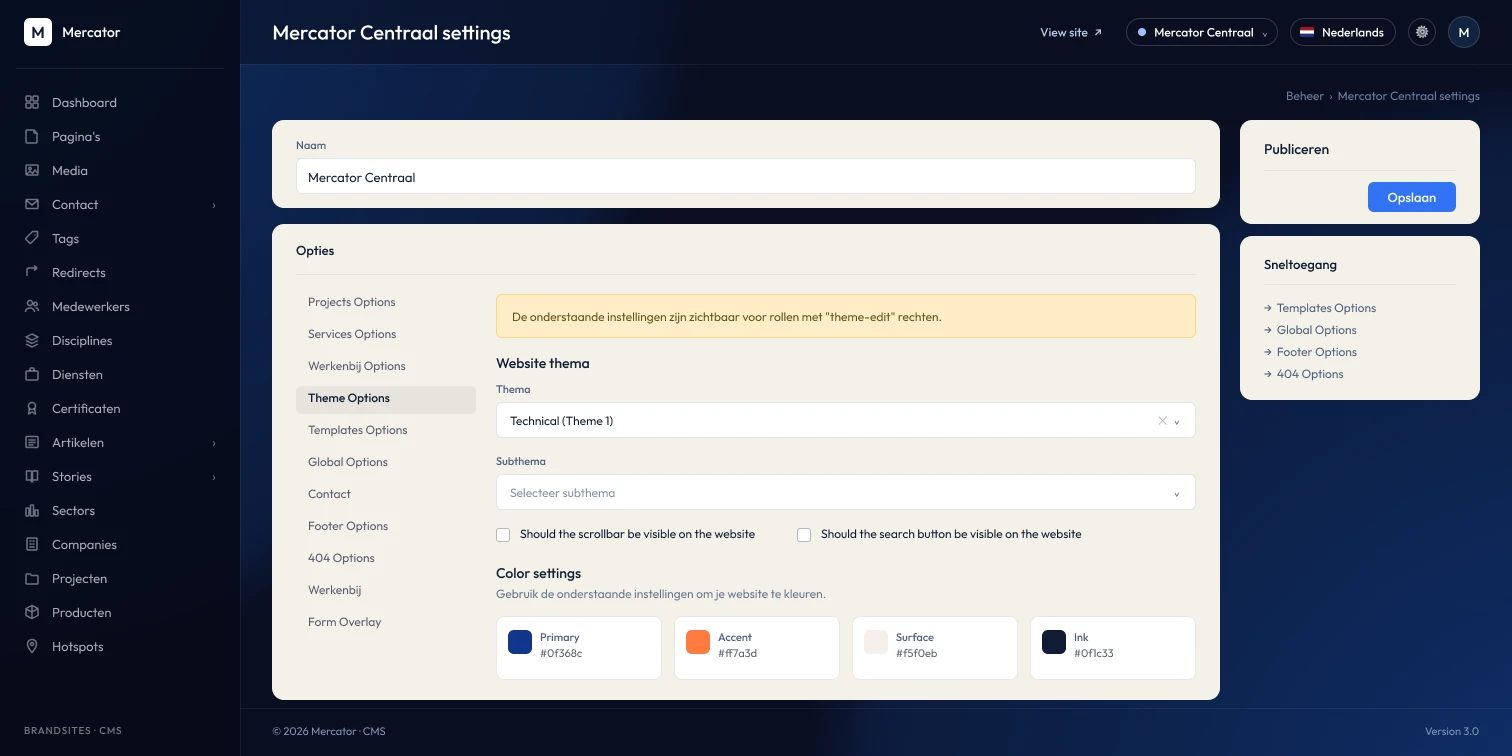Click the yellow theme-edit notice banner
This screenshot has width=1512, height=756.
(x=846, y=316)
